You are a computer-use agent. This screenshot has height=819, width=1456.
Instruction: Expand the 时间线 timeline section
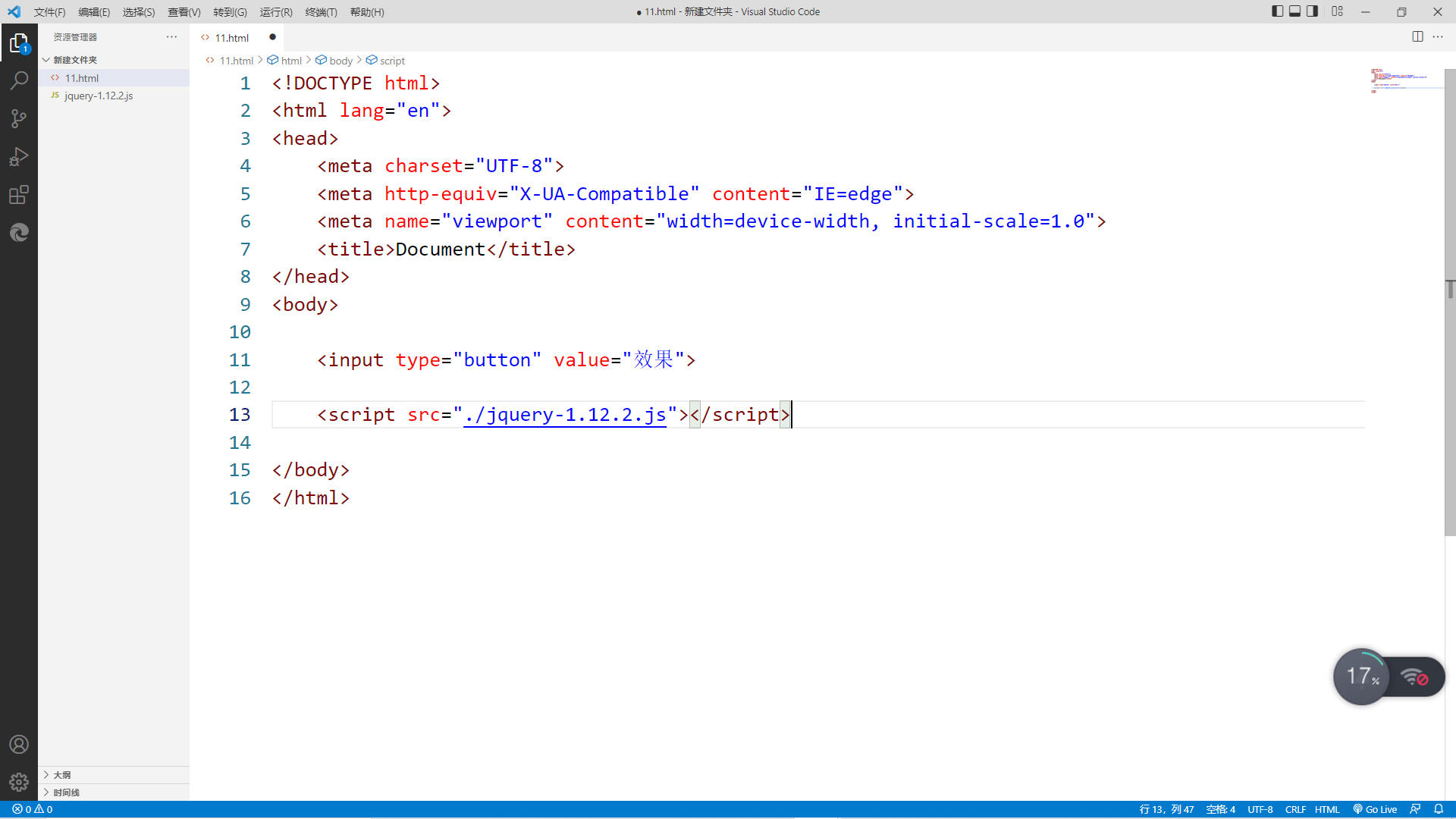click(x=66, y=792)
